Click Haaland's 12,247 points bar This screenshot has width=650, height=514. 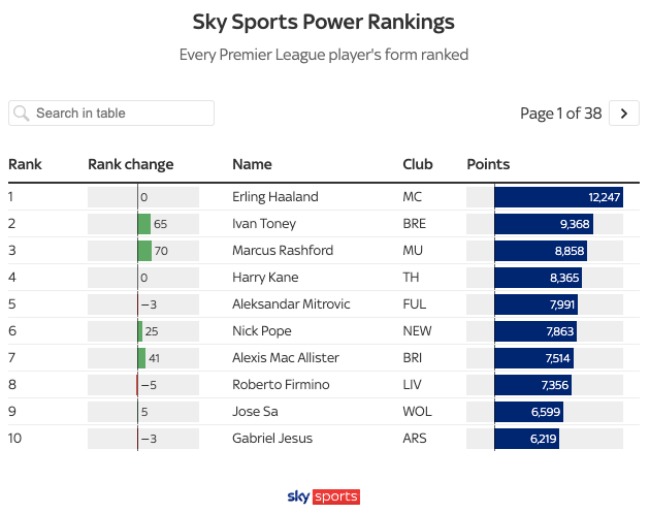tap(558, 197)
